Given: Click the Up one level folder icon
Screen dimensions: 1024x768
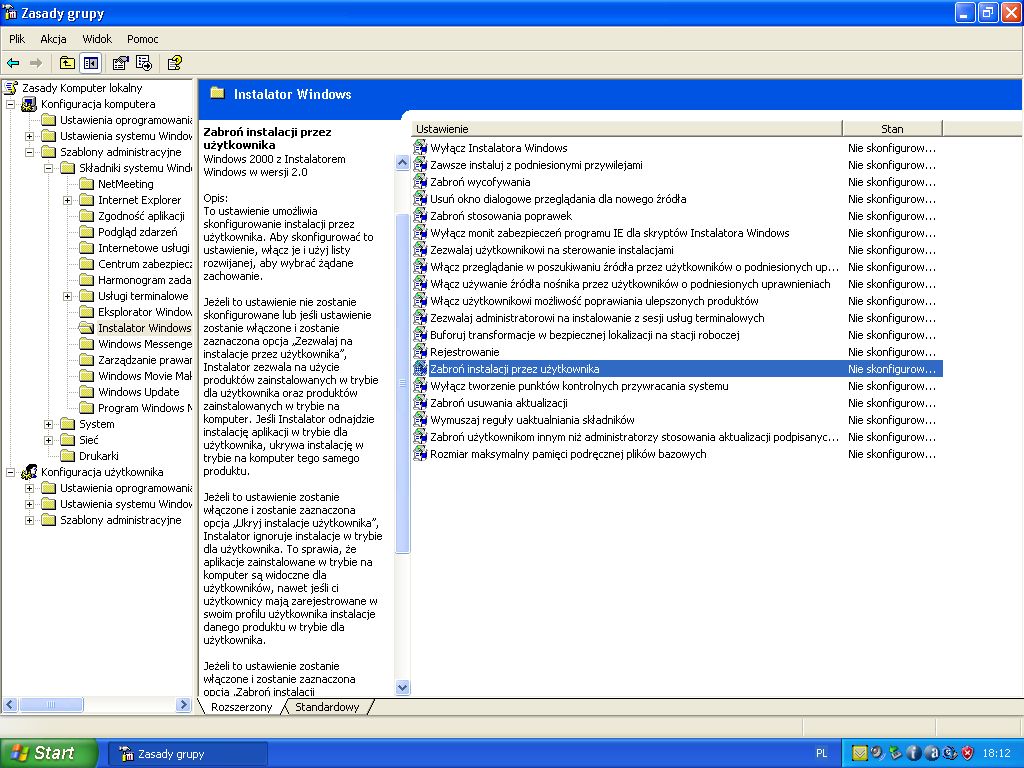Looking at the screenshot, I should coord(67,63).
